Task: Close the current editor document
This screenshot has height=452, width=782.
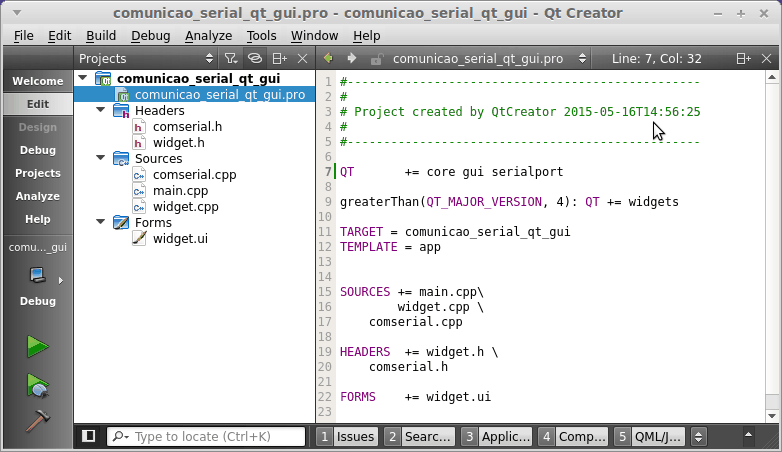Action: pos(767,58)
